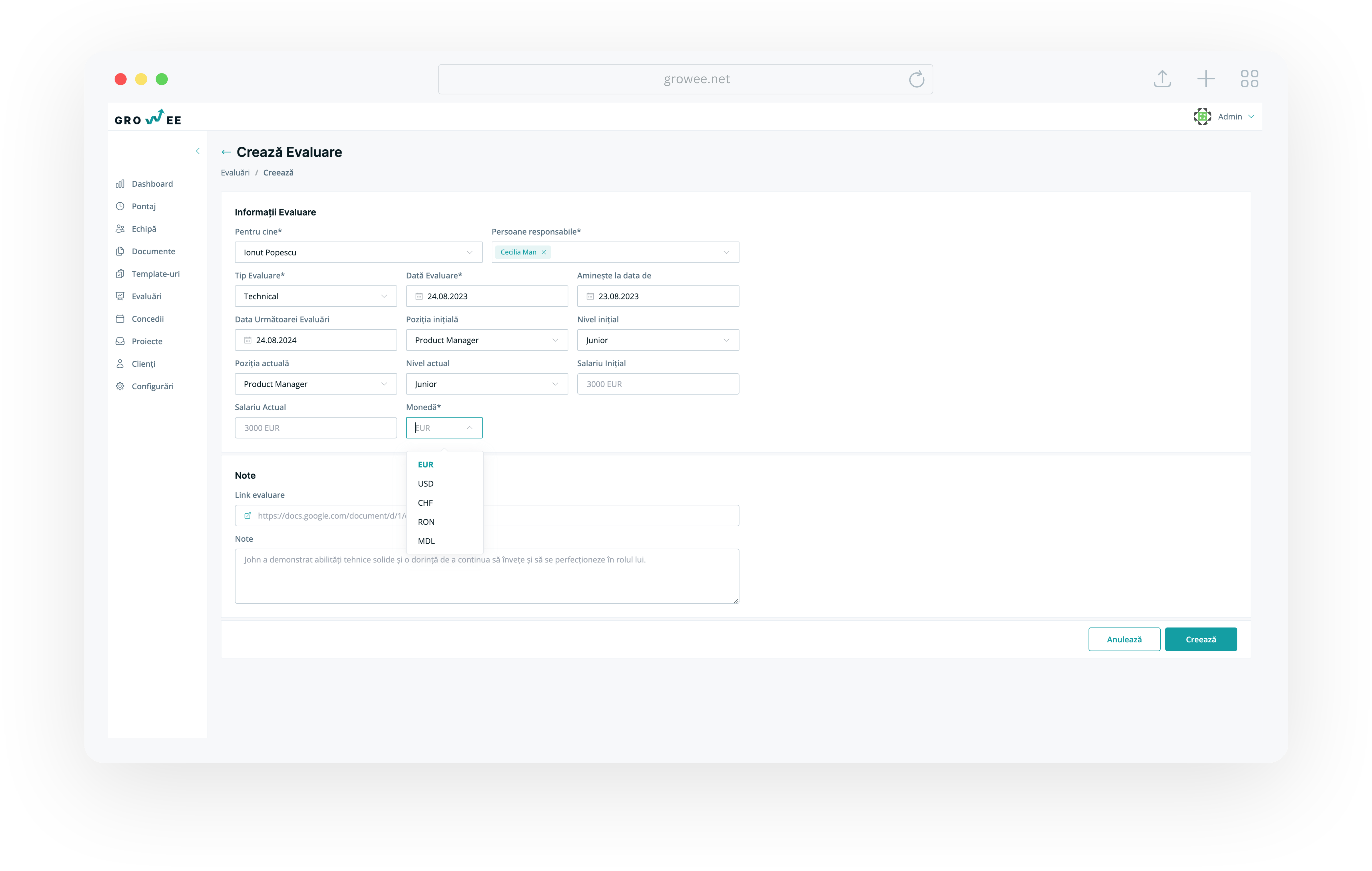Select USD from currency list
The image size is (1372, 871).
click(445, 484)
